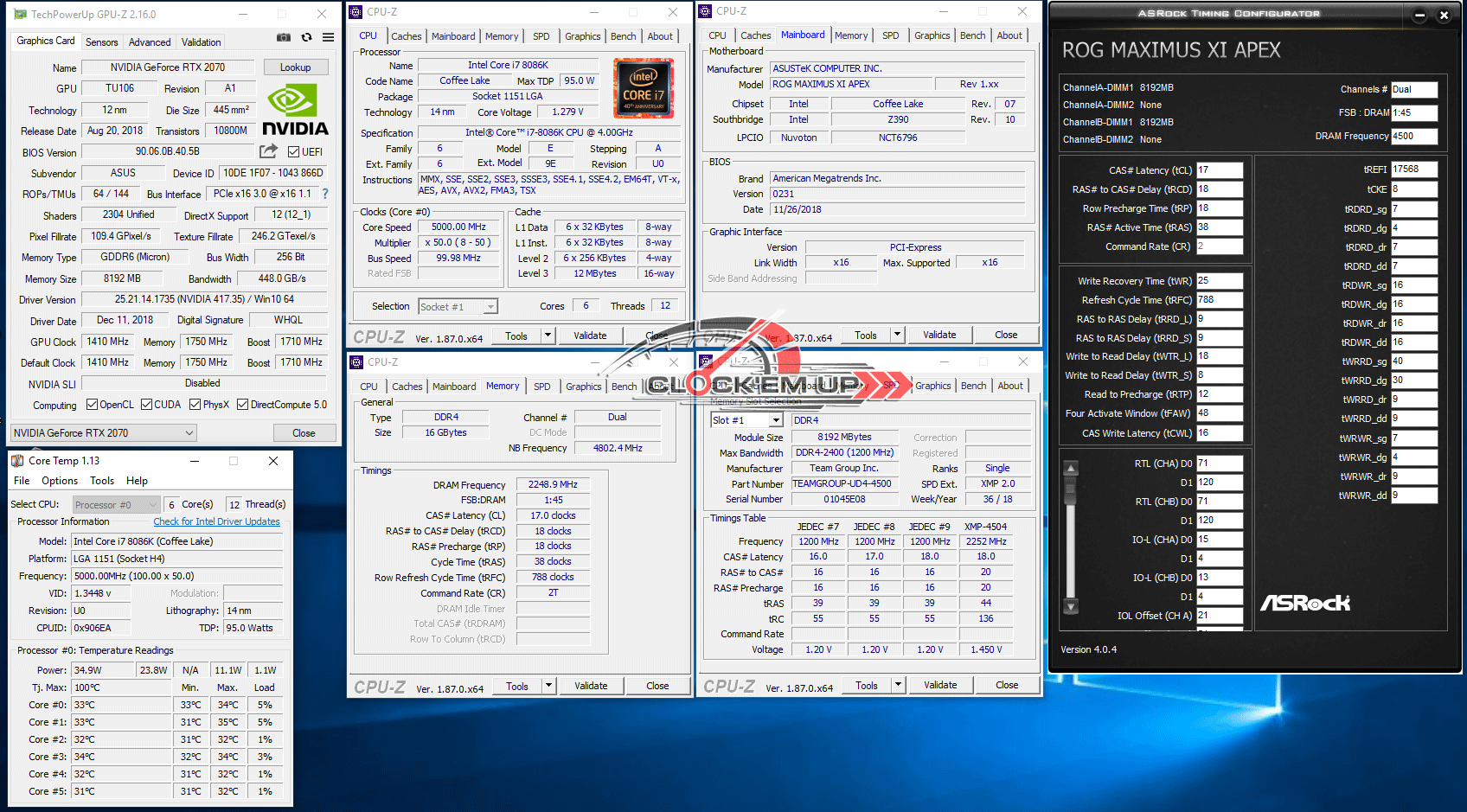1467x812 pixels.
Task: Open the Options menu in Core Temp
Action: click(60, 481)
